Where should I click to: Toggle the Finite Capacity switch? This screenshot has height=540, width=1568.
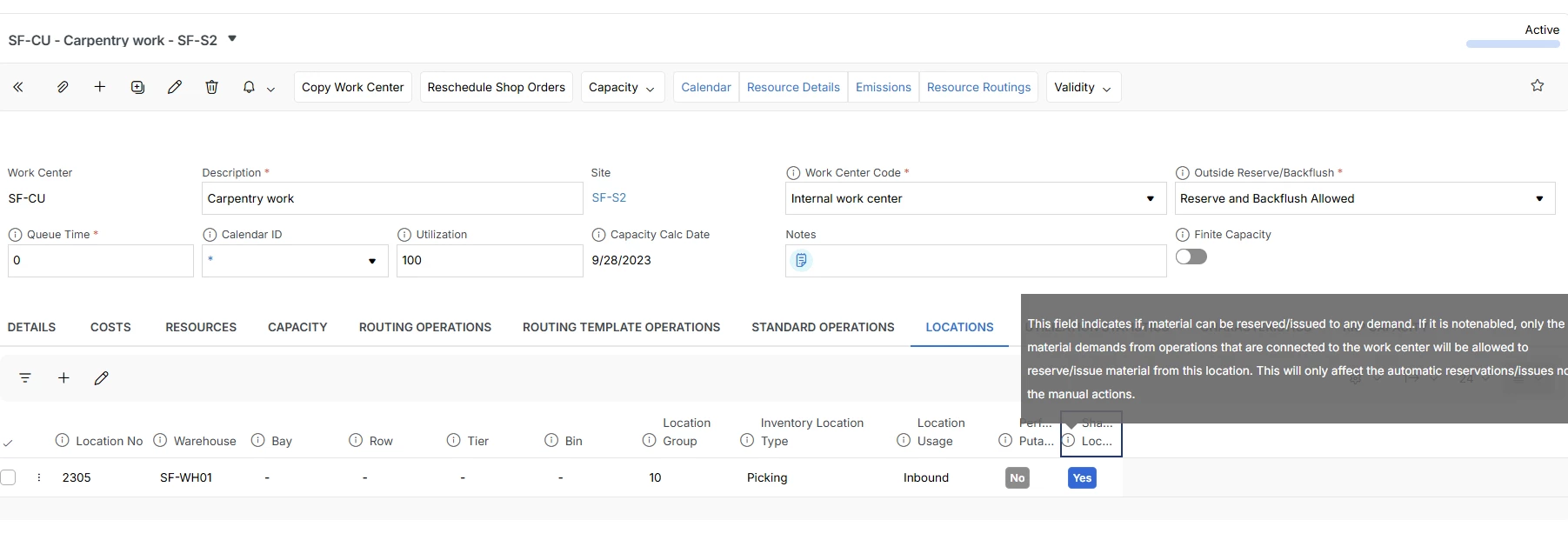pyautogui.click(x=1191, y=257)
